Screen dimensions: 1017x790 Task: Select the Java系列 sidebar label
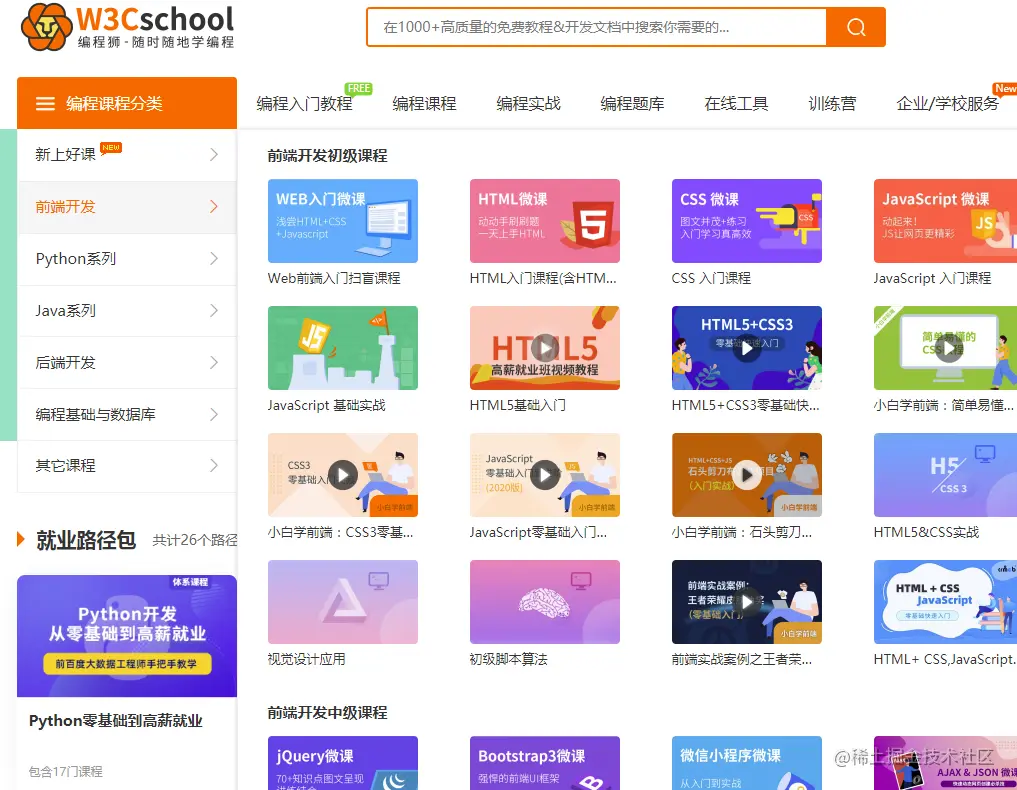point(66,311)
